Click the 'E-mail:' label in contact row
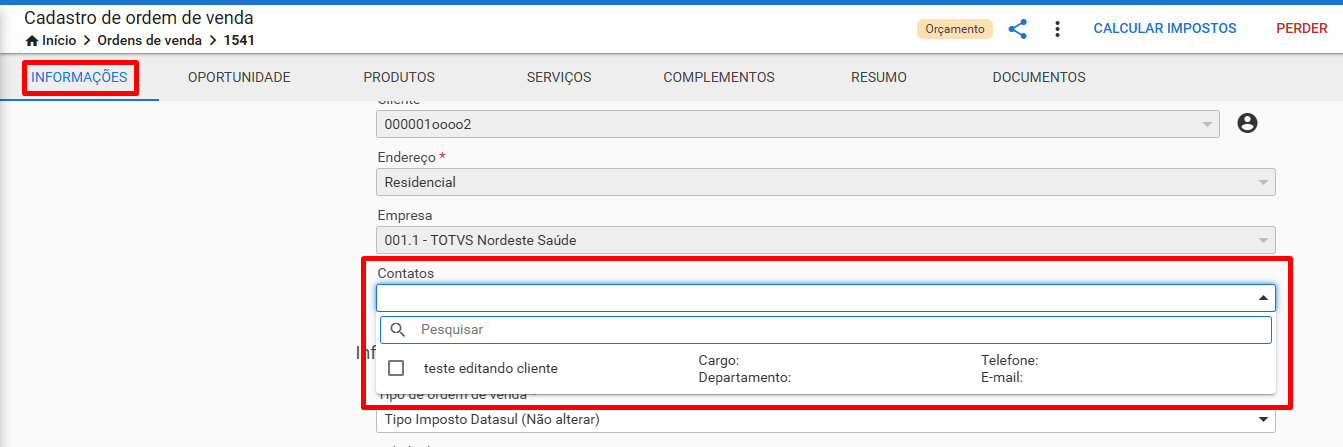Screen dimensions: 1343x447 tap(1002, 378)
